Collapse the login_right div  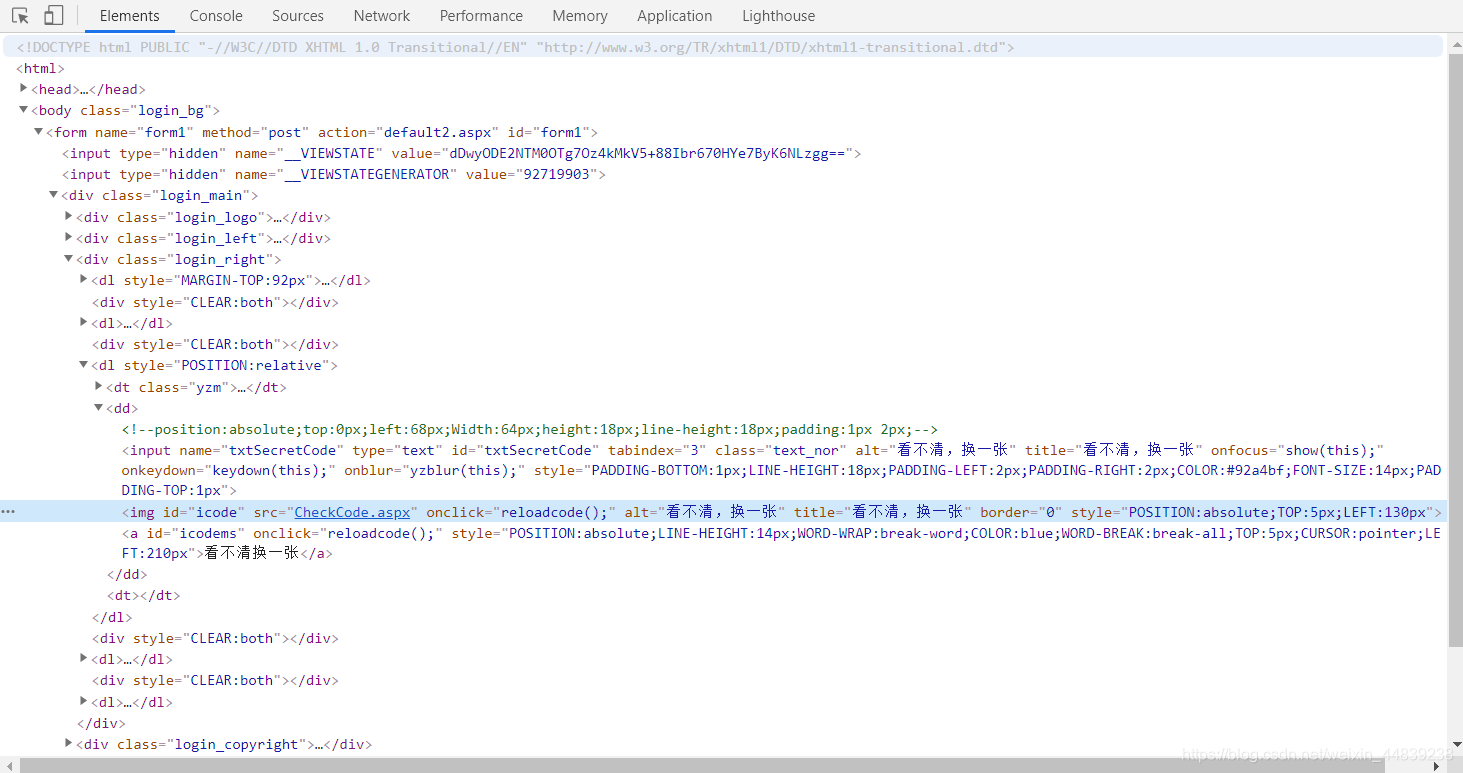coord(69,259)
